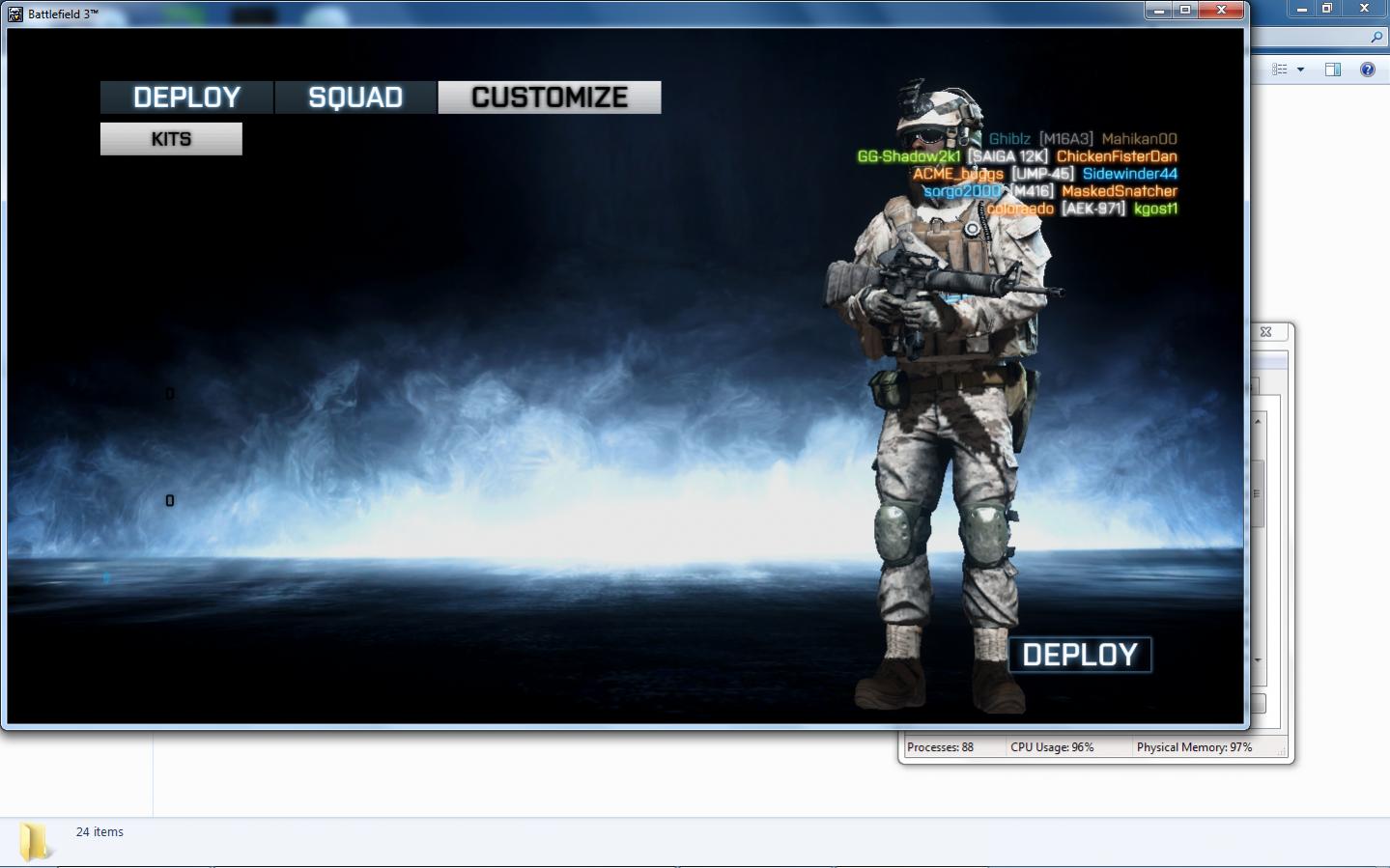Click the Battlefield 3 title bar icon
Viewport: 1390px width, 868px height.
tap(15, 14)
